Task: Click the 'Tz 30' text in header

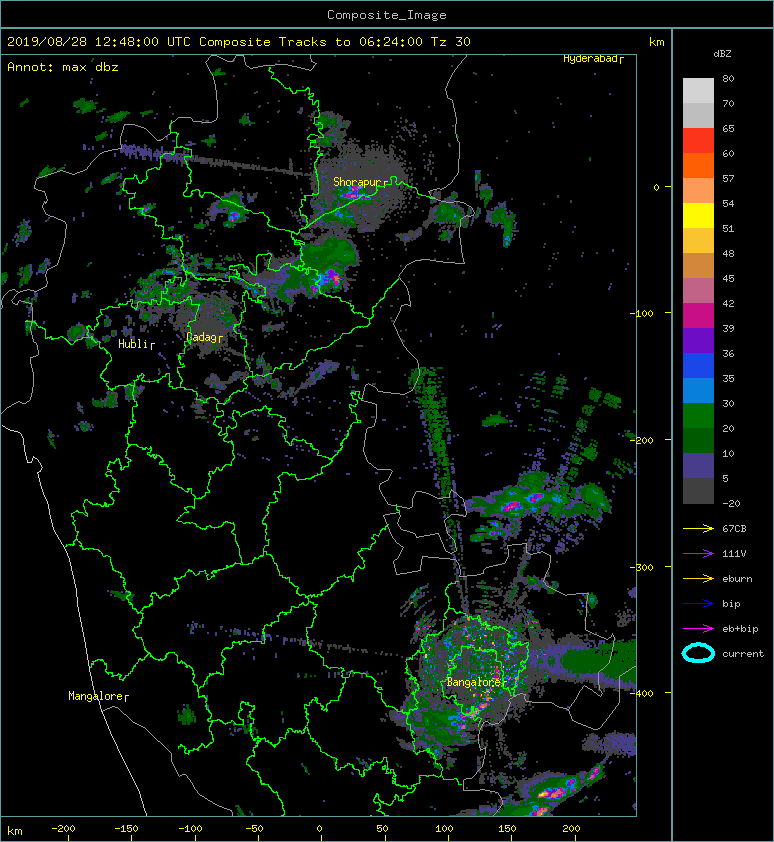Action: tap(451, 42)
